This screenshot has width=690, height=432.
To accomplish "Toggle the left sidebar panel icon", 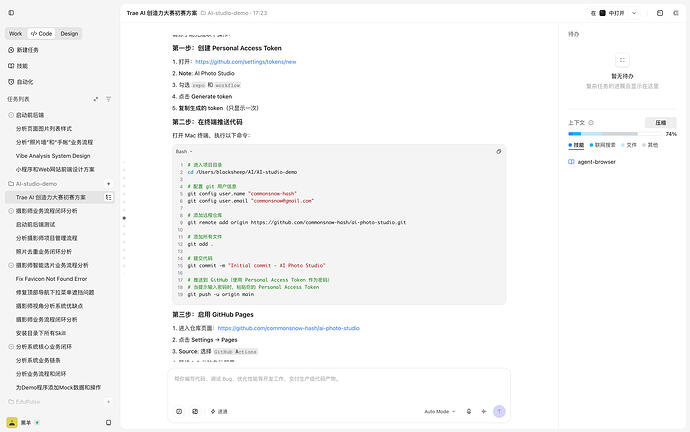I will point(11,13).
